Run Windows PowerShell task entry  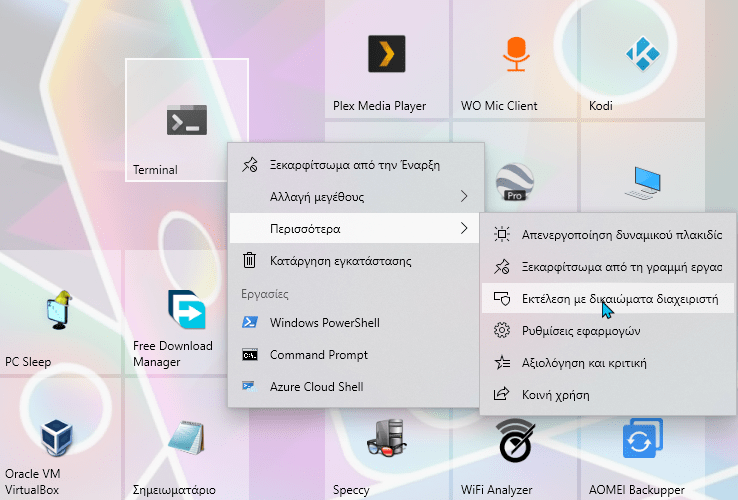[354, 323]
